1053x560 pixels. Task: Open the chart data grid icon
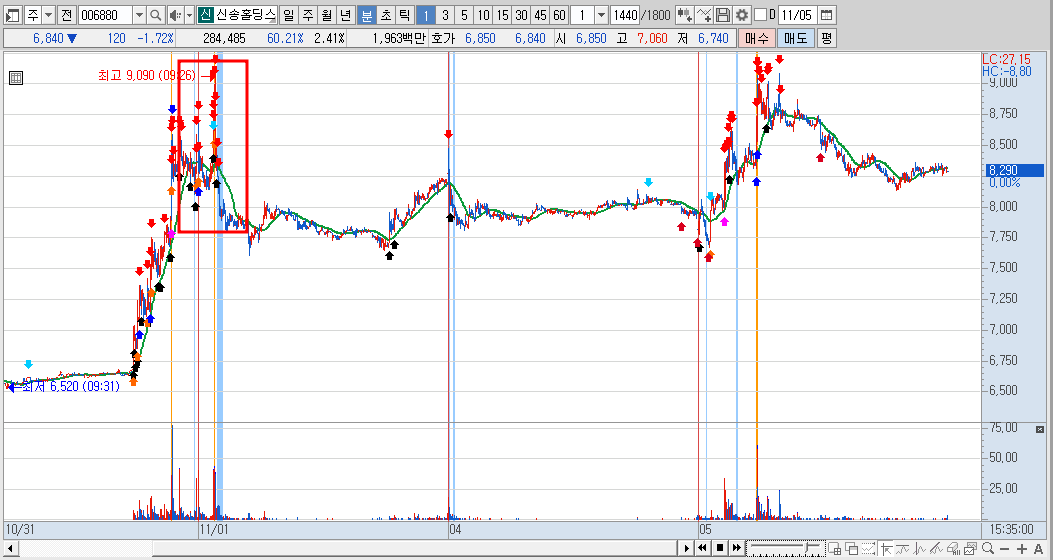pyautogui.click(x=15, y=78)
